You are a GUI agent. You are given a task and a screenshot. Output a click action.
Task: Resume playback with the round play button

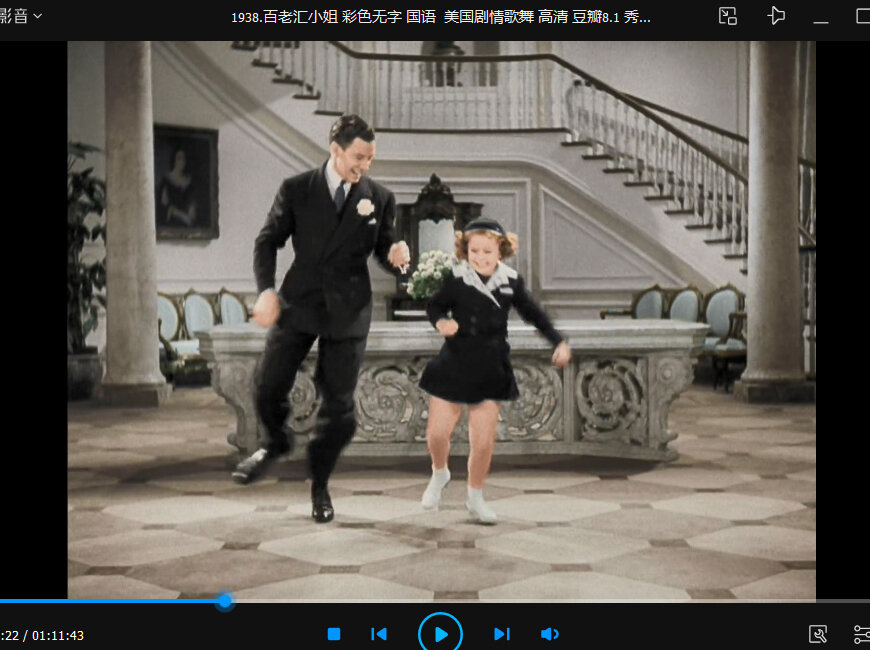pyautogui.click(x=441, y=634)
